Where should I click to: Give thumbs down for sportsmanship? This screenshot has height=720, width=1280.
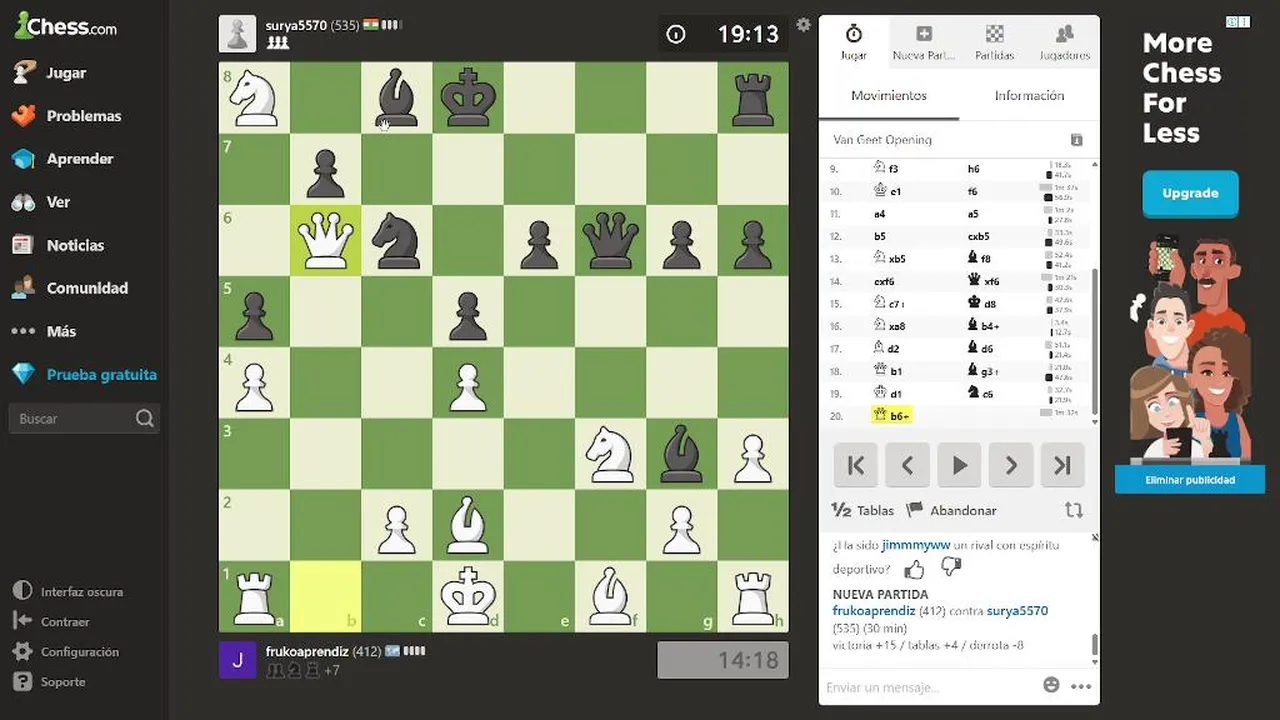pos(951,568)
